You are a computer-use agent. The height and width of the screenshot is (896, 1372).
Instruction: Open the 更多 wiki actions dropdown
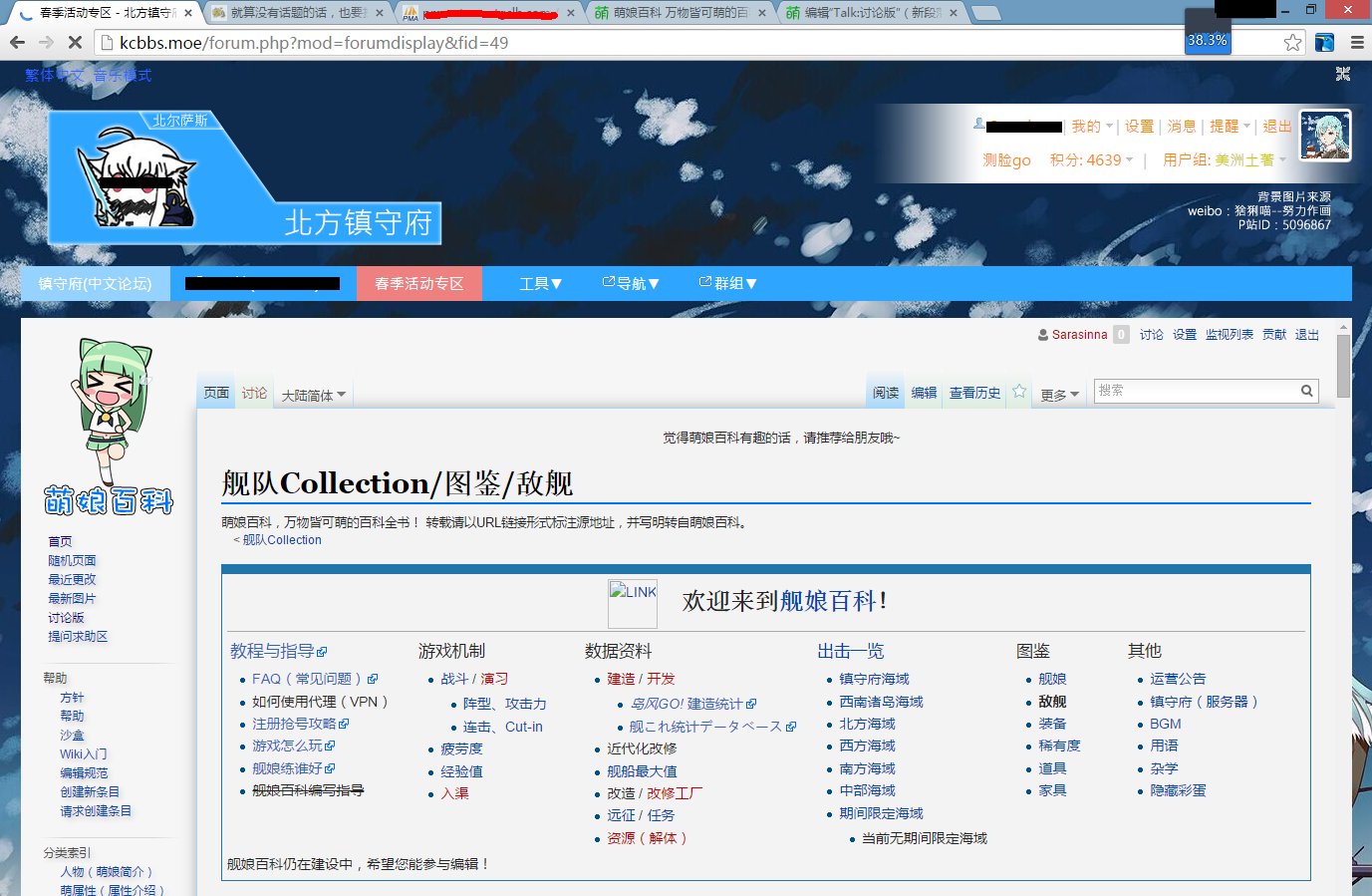coord(1060,396)
